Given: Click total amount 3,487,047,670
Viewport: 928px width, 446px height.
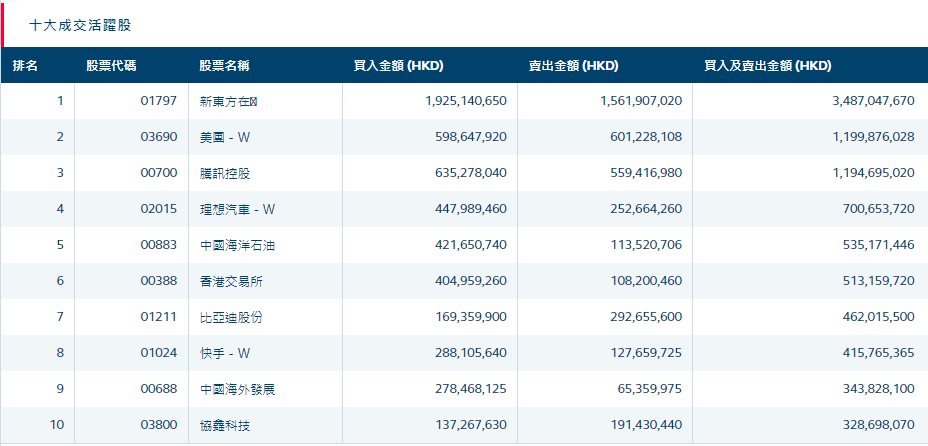Looking at the screenshot, I should 874,101.
